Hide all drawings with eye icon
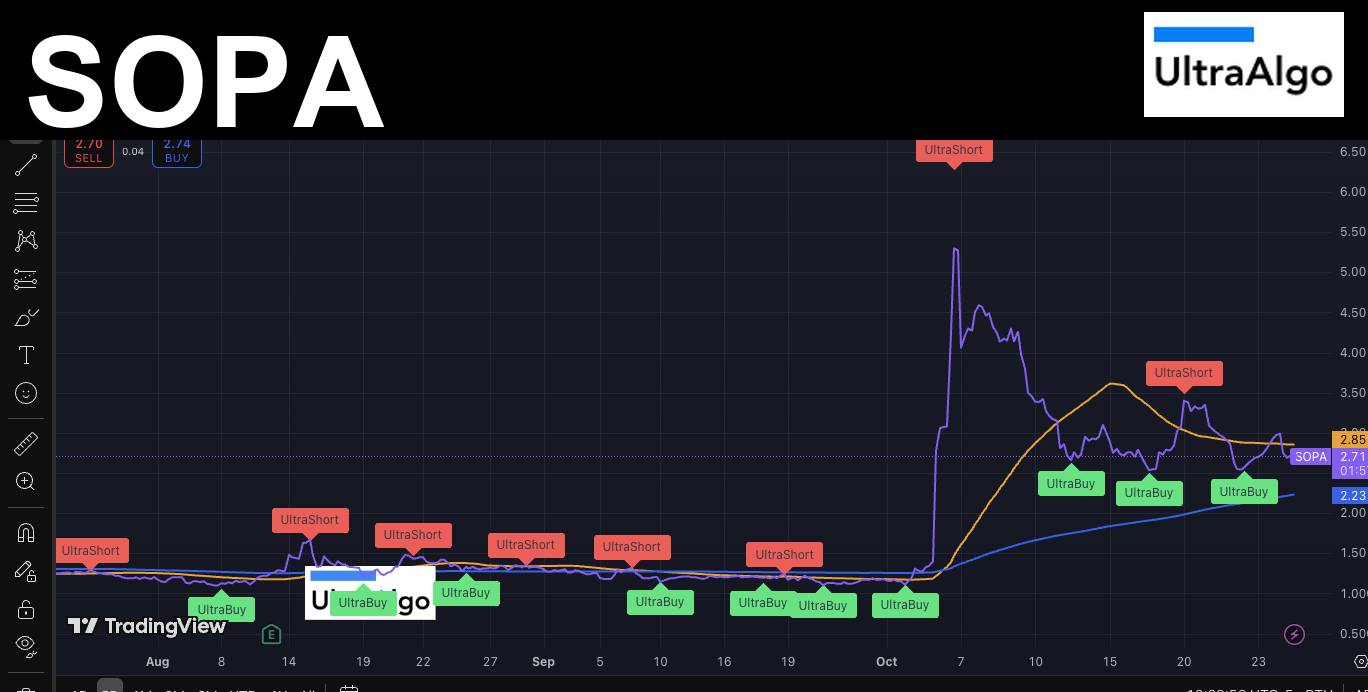1368x692 pixels. pyautogui.click(x=26, y=645)
